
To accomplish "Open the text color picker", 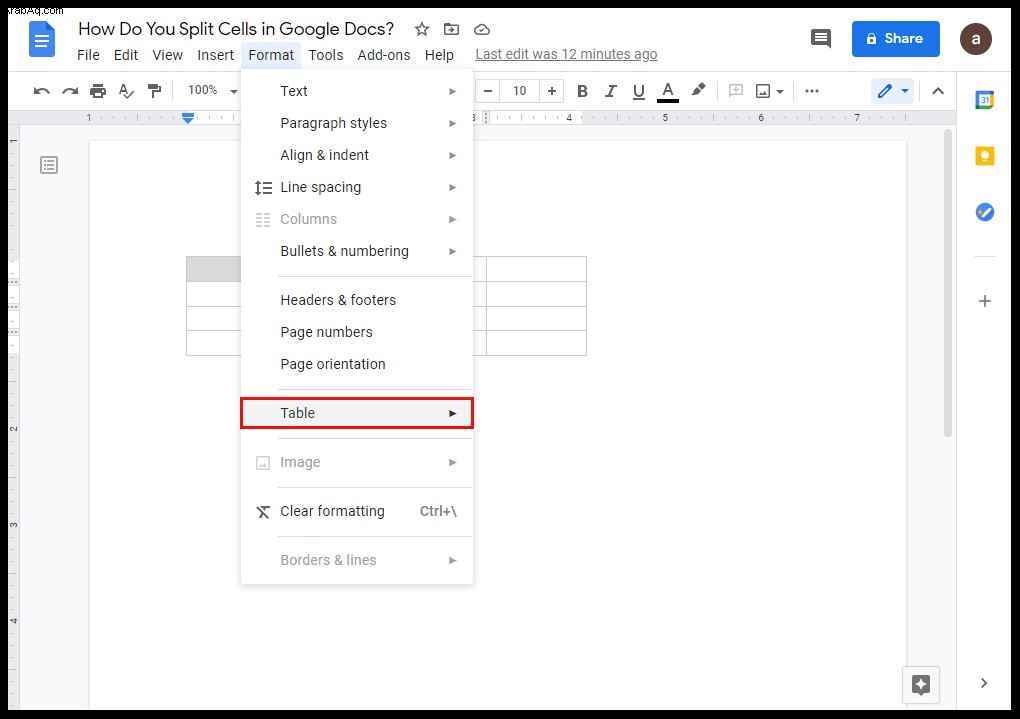I will tap(667, 92).
